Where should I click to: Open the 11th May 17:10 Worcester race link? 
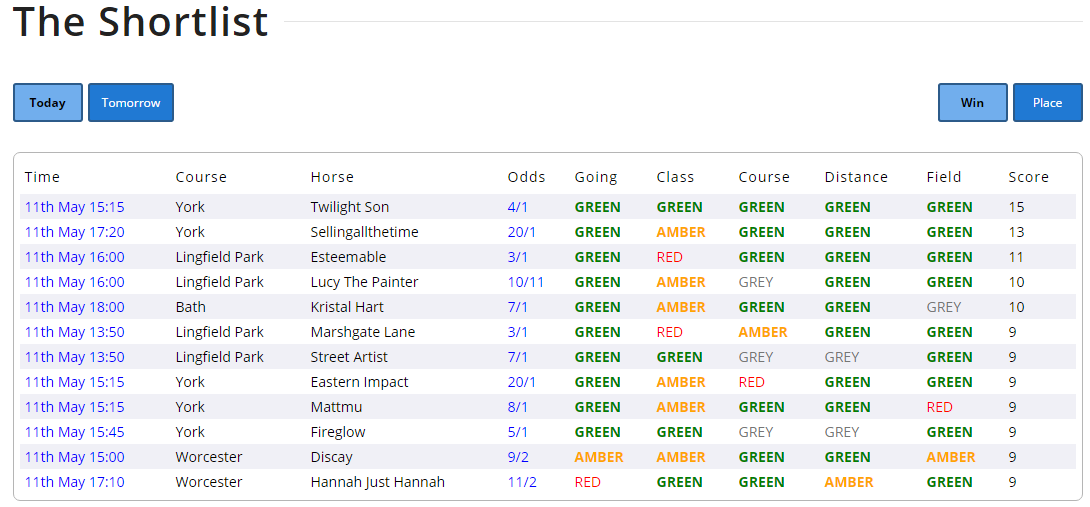[74, 482]
